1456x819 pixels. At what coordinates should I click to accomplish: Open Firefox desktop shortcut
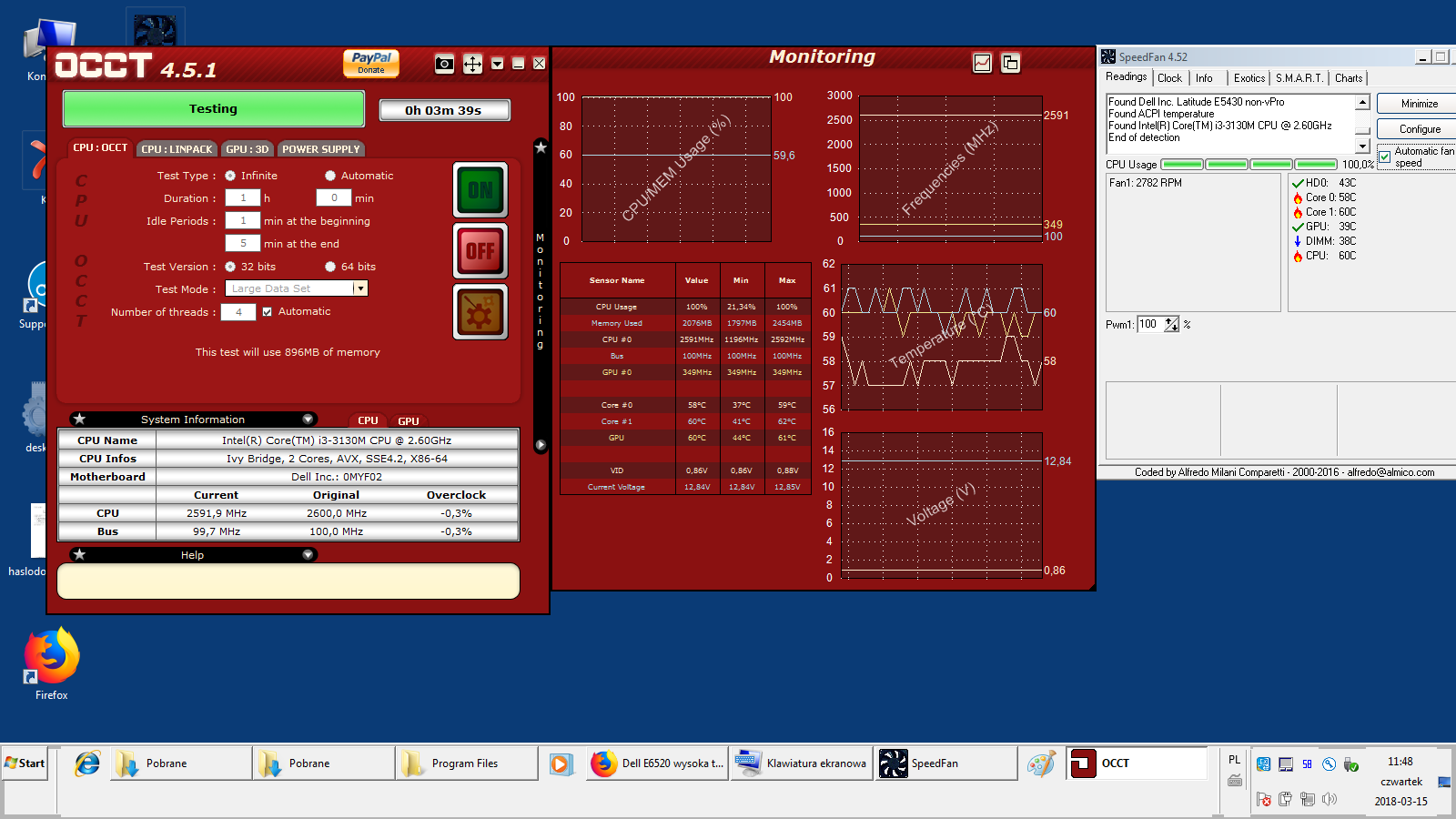click(x=51, y=664)
